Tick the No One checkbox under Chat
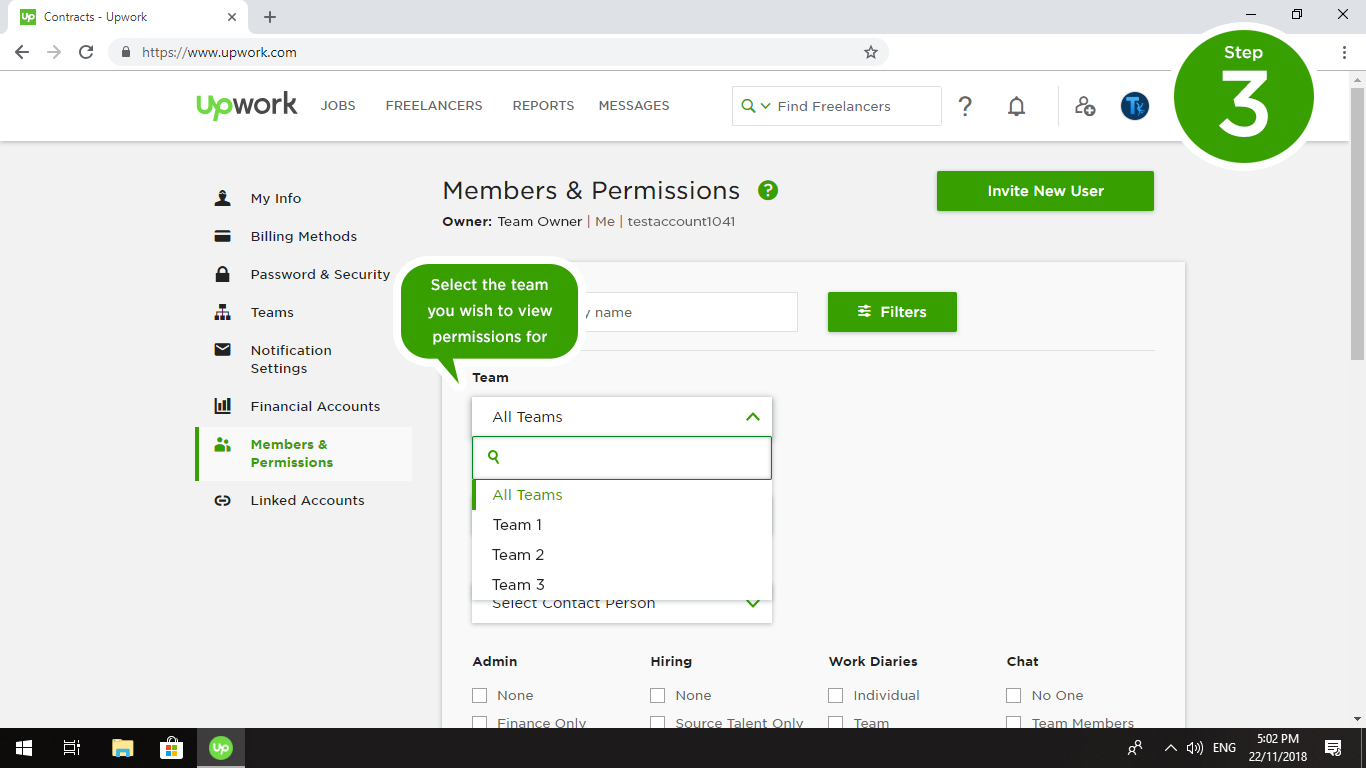The height and width of the screenshot is (768, 1366). [x=1014, y=695]
